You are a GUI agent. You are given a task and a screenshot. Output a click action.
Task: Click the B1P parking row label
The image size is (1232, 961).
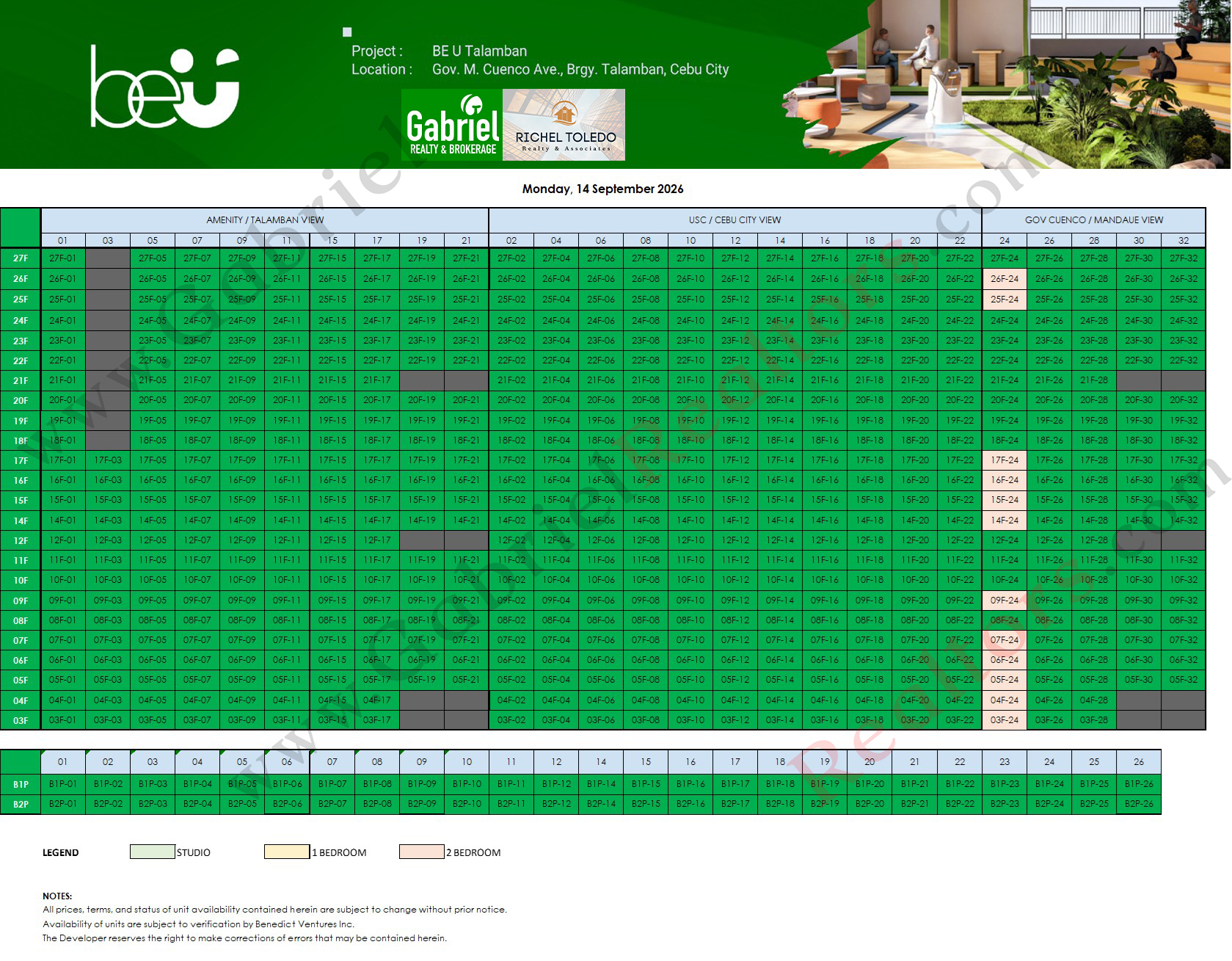click(21, 784)
